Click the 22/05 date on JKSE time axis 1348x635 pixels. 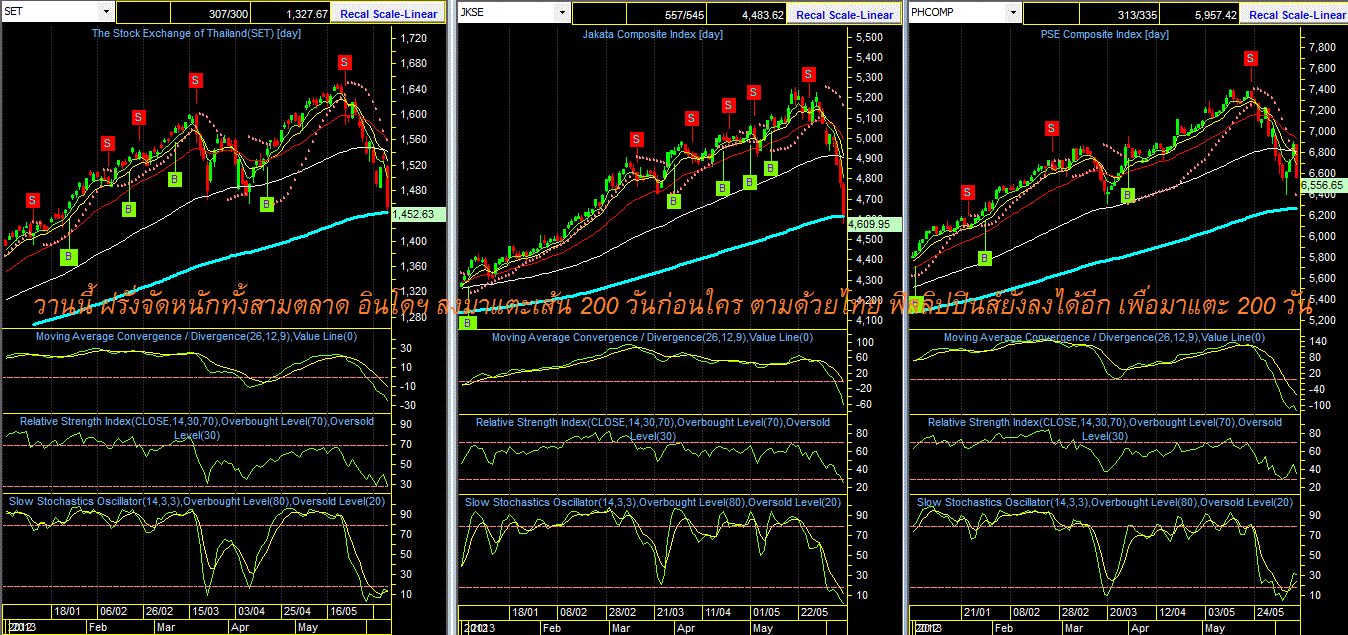[x=814, y=611]
